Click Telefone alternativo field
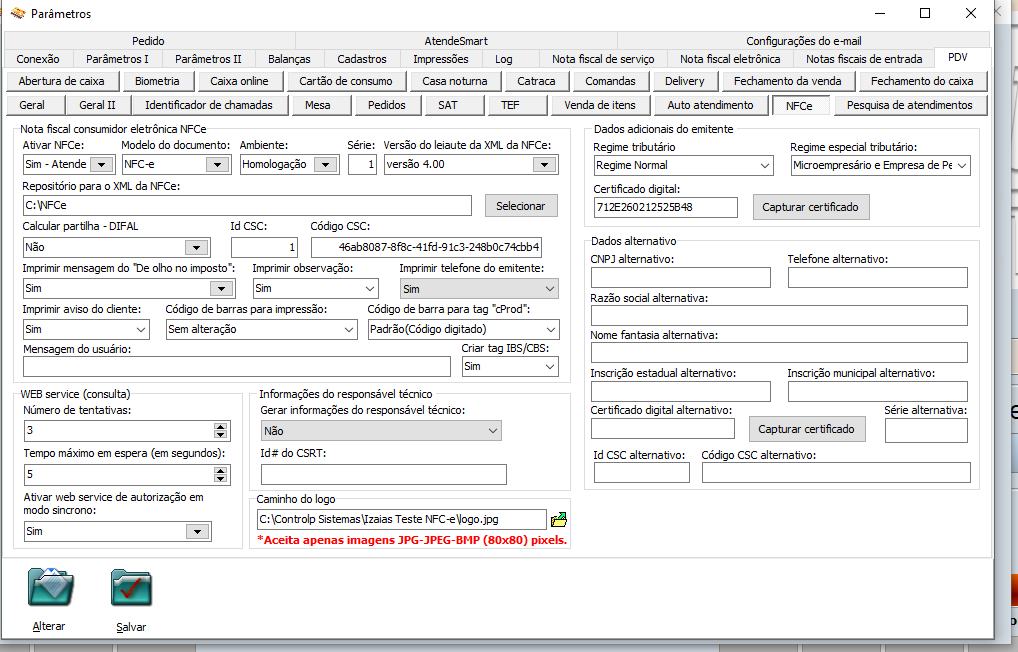Screen dimensions: 1018x652 click(878, 278)
